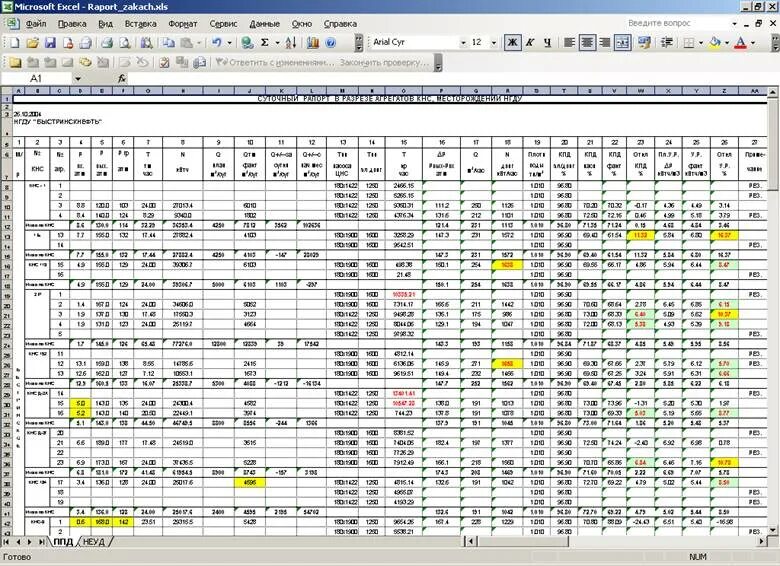Apply red font color A
The image size is (780, 566).
coord(741,43)
